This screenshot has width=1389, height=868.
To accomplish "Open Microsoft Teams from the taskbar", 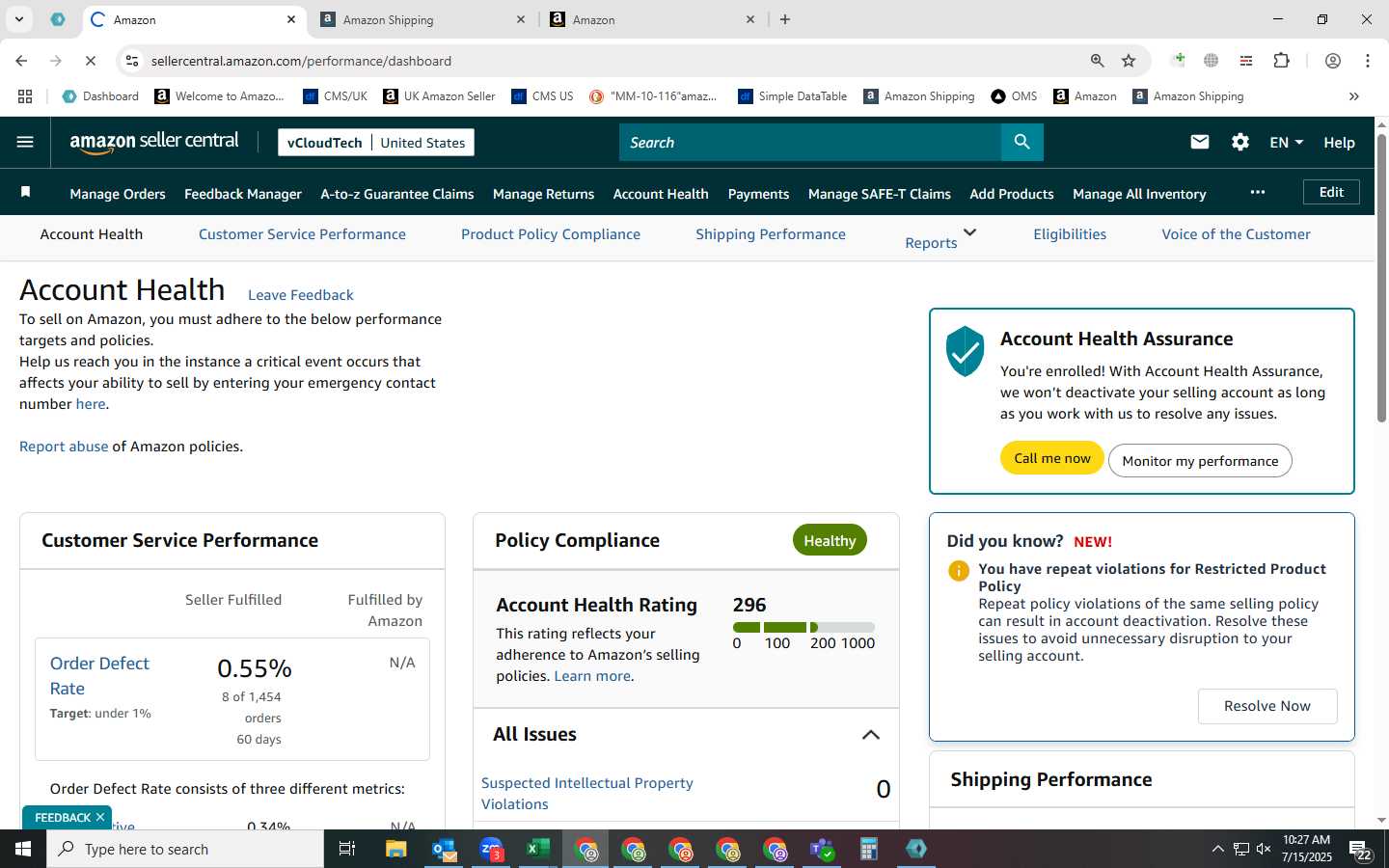I will (822, 849).
